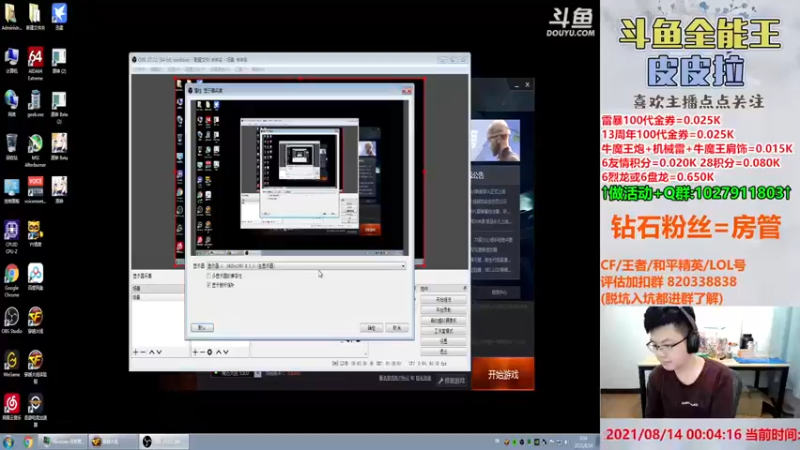
Task: Move the scene up with the arrow
Action: click(152, 352)
